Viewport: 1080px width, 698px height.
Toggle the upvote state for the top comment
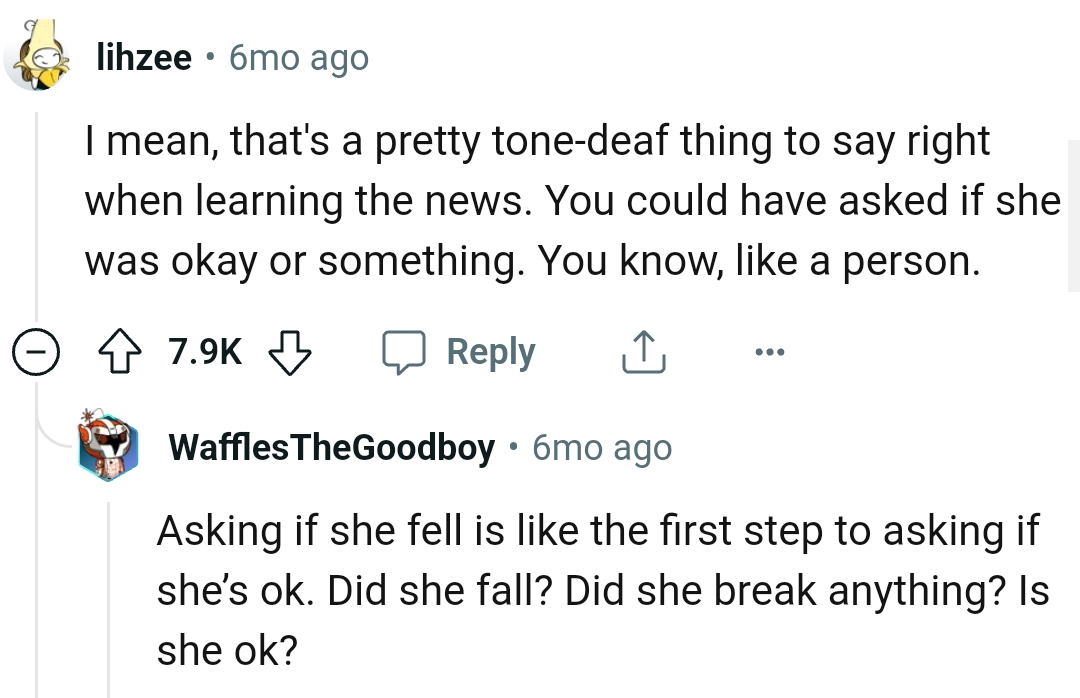pyautogui.click(x=122, y=352)
